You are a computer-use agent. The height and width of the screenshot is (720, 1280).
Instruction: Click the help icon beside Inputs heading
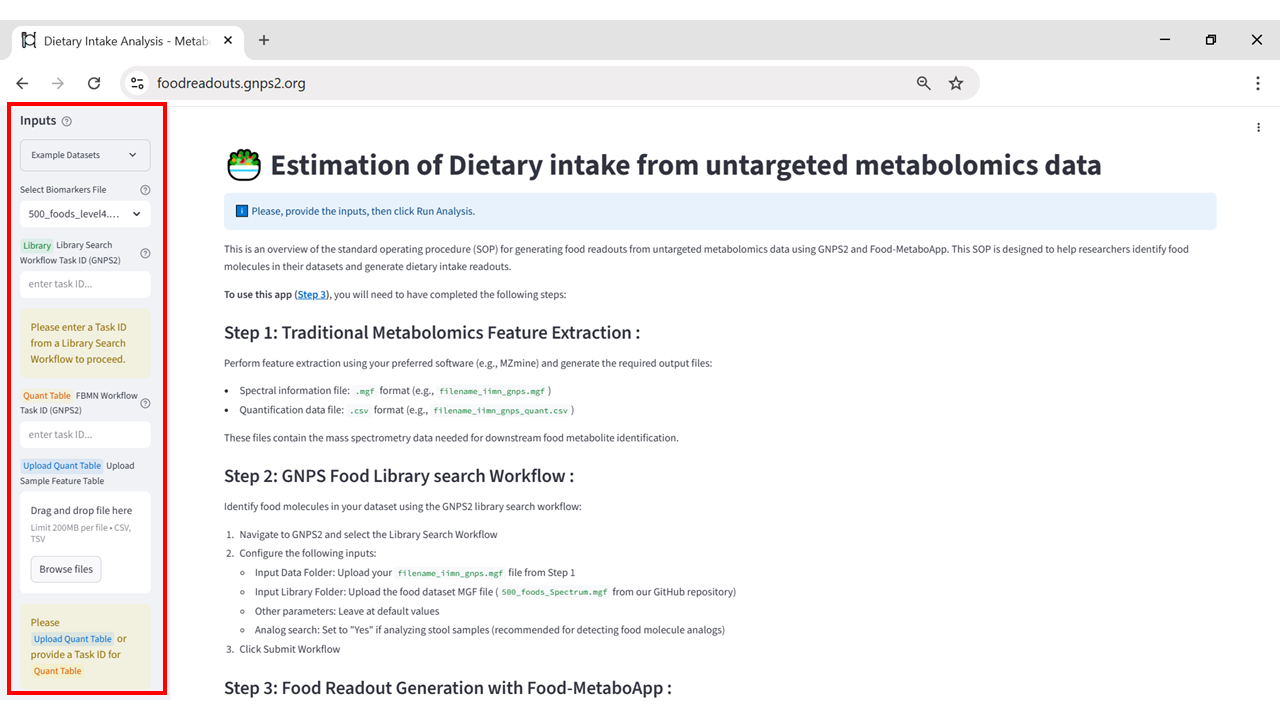[x=67, y=121]
